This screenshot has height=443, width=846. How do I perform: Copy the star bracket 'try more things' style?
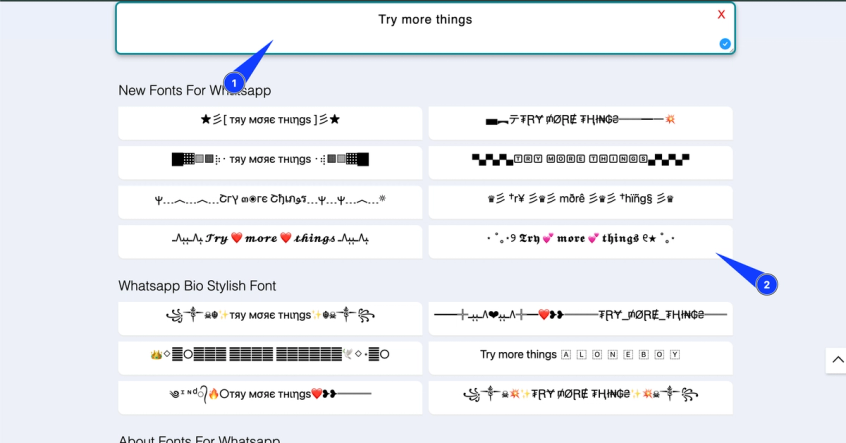pyautogui.click(x=270, y=123)
